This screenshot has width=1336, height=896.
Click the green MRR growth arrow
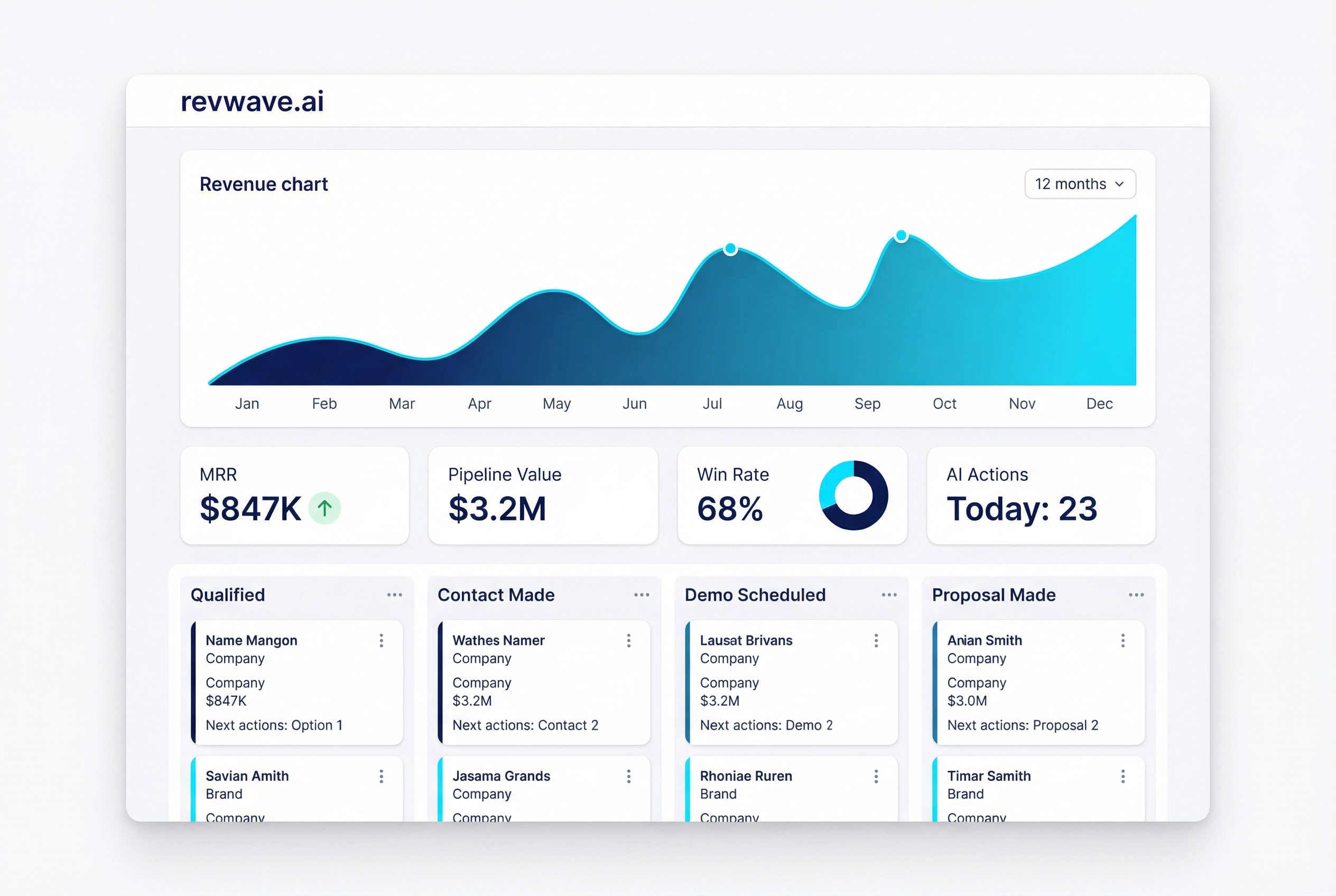[324, 507]
